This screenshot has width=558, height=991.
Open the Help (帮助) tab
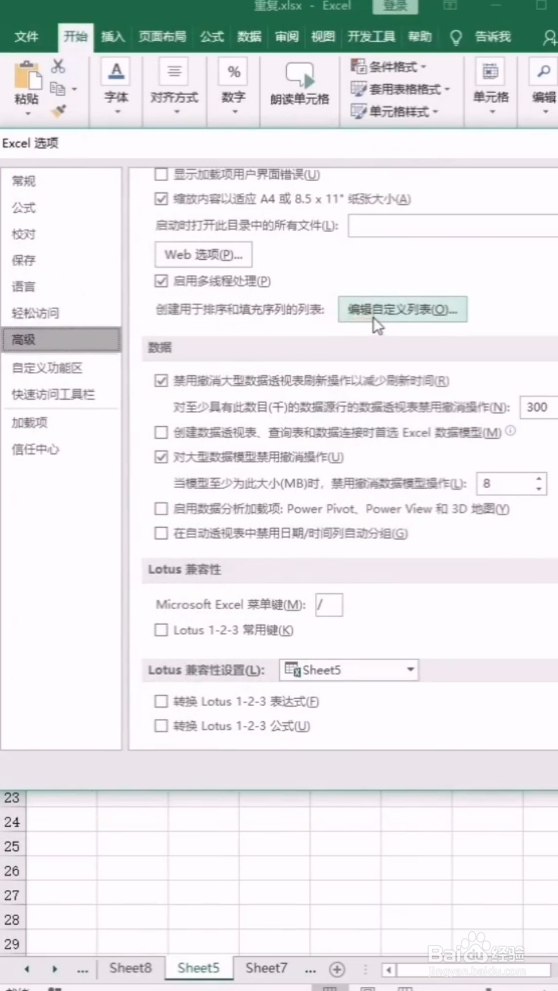[420, 37]
